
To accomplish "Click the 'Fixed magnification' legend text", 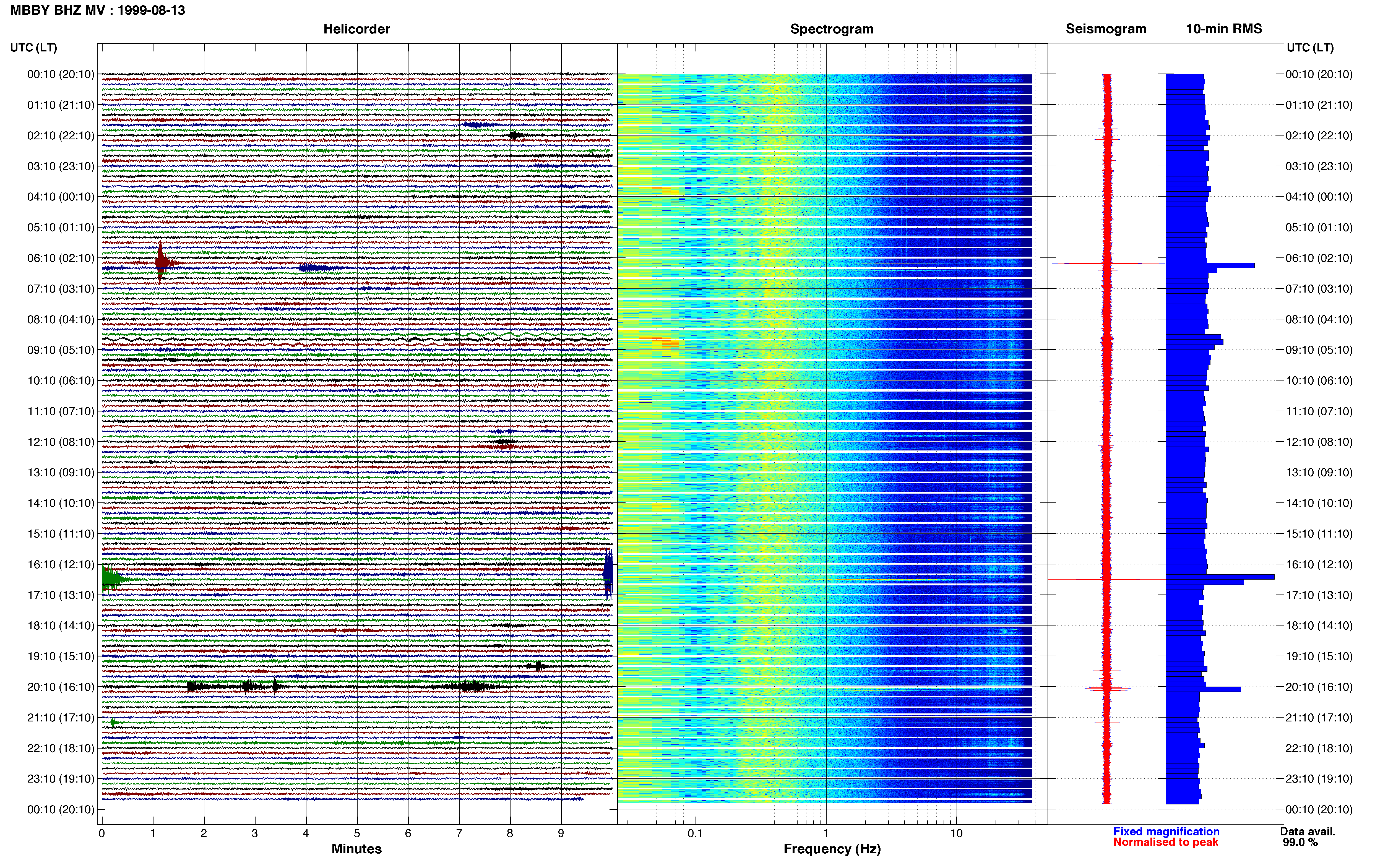I will click(1166, 831).
